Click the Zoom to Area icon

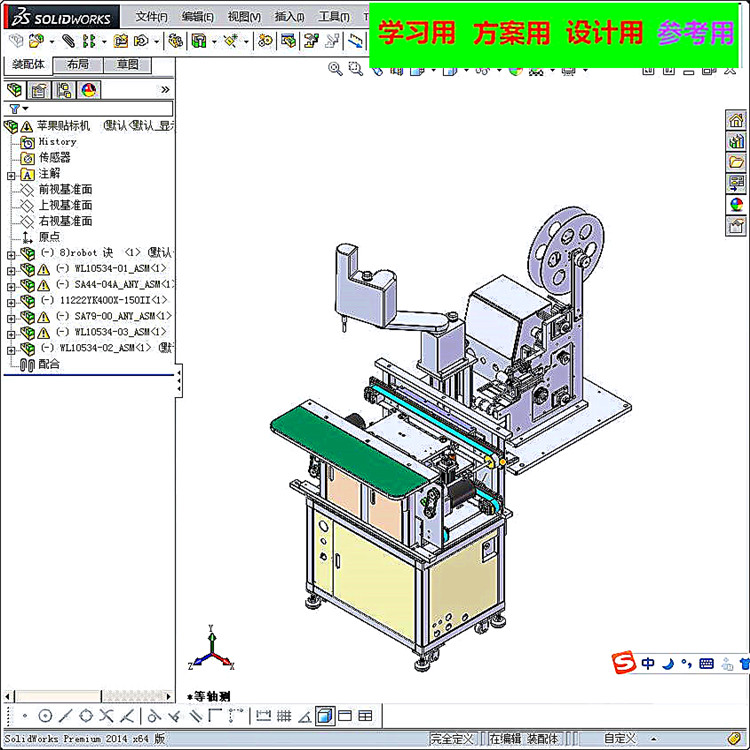[355, 69]
